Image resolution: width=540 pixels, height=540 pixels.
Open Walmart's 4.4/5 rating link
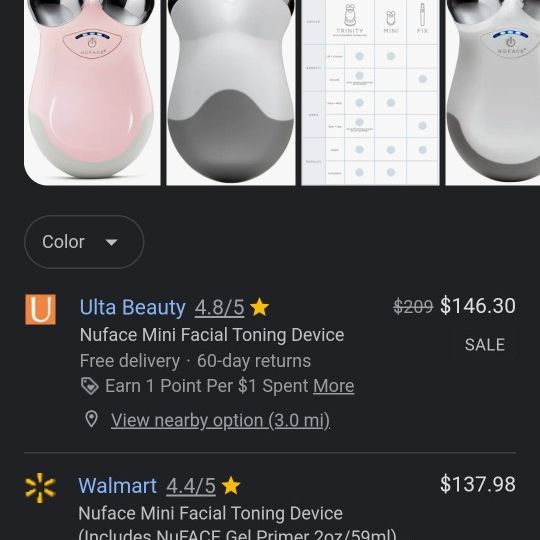191,486
